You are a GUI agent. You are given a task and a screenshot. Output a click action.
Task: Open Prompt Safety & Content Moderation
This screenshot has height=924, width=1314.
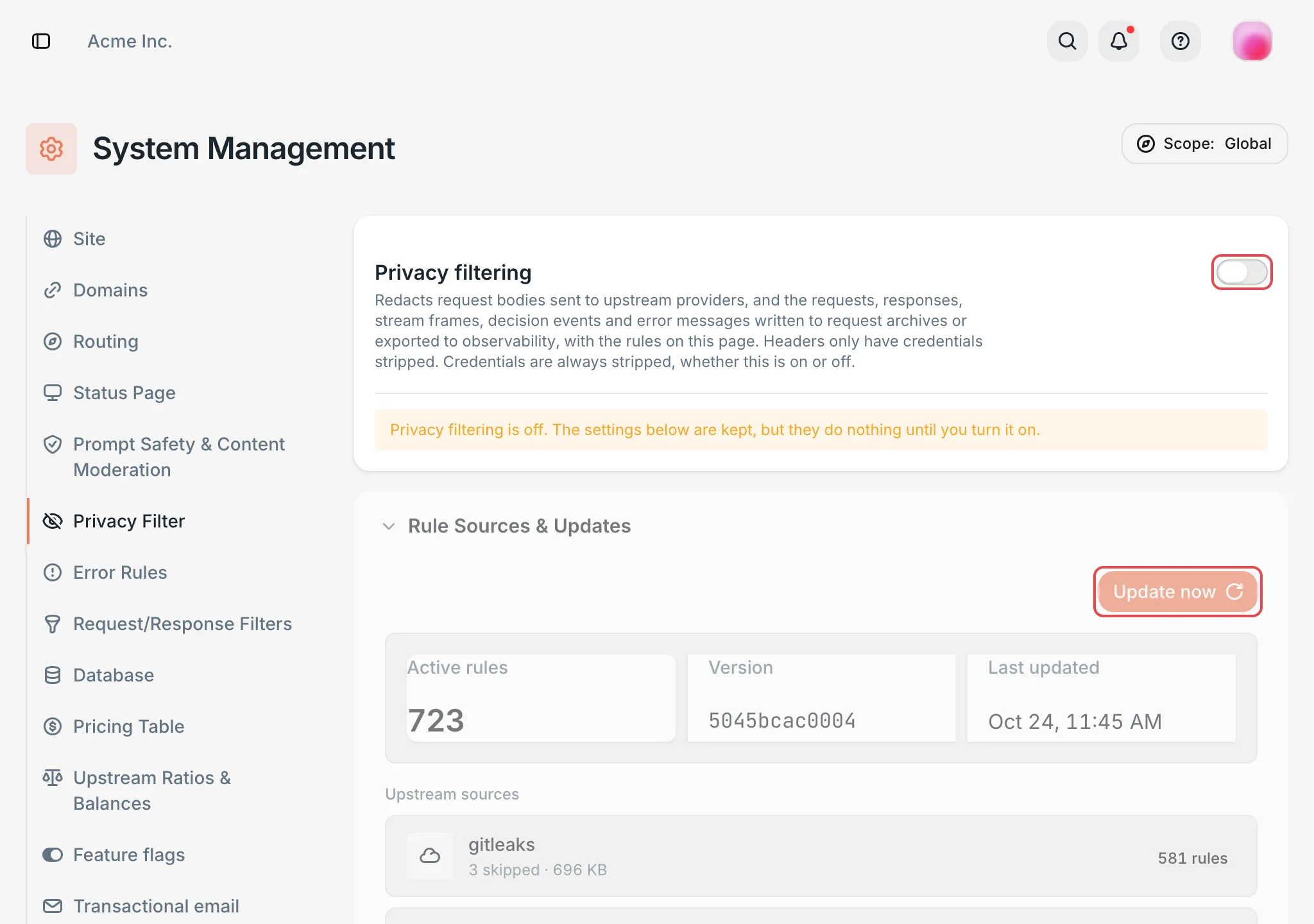[179, 457]
